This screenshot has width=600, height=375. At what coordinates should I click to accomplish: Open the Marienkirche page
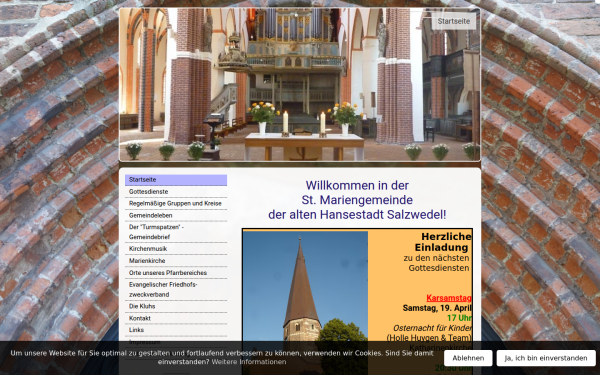click(176, 261)
